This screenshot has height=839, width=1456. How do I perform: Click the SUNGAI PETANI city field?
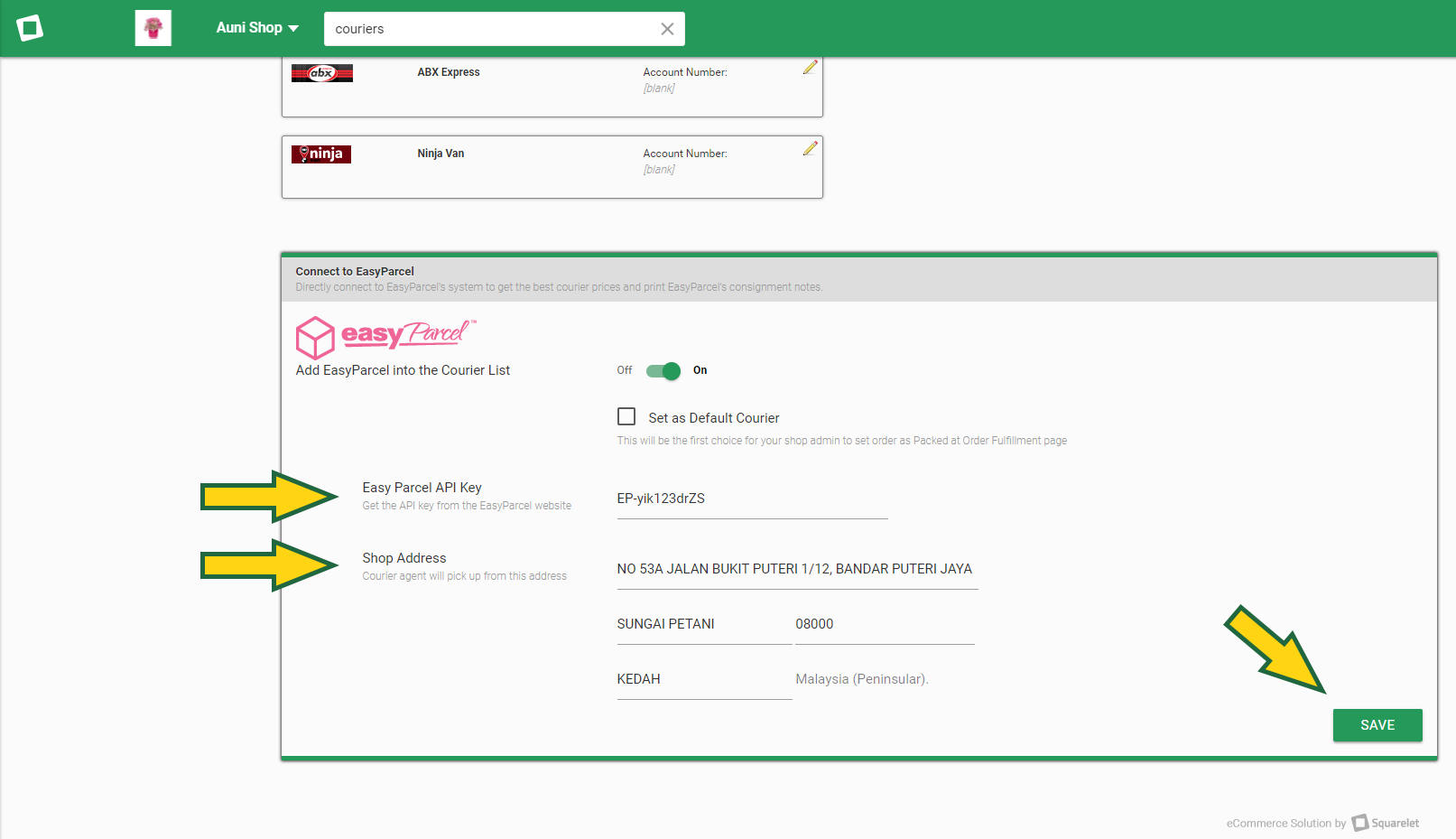click(x=704, y=624)
